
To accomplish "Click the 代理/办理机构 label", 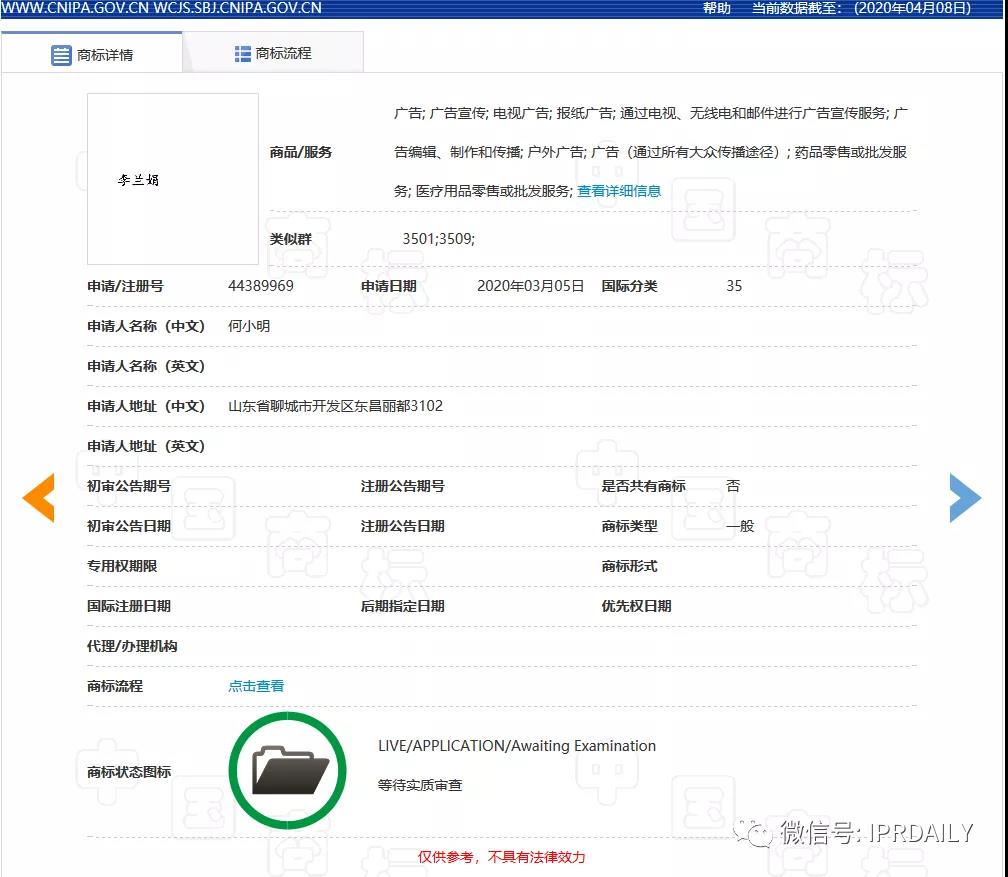I will 132,646.
